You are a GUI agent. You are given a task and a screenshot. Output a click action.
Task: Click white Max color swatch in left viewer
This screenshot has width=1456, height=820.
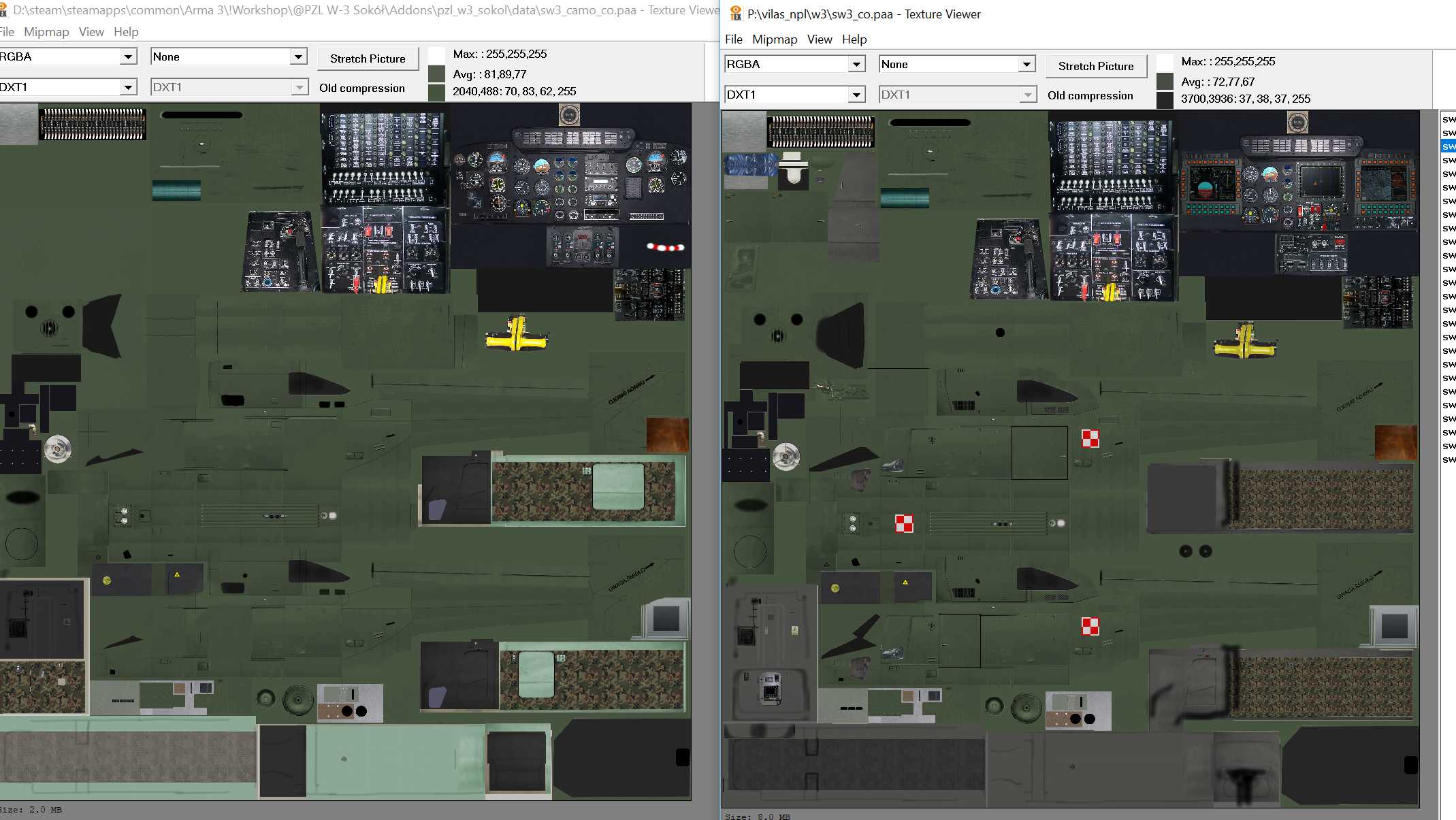click(436, 54)
